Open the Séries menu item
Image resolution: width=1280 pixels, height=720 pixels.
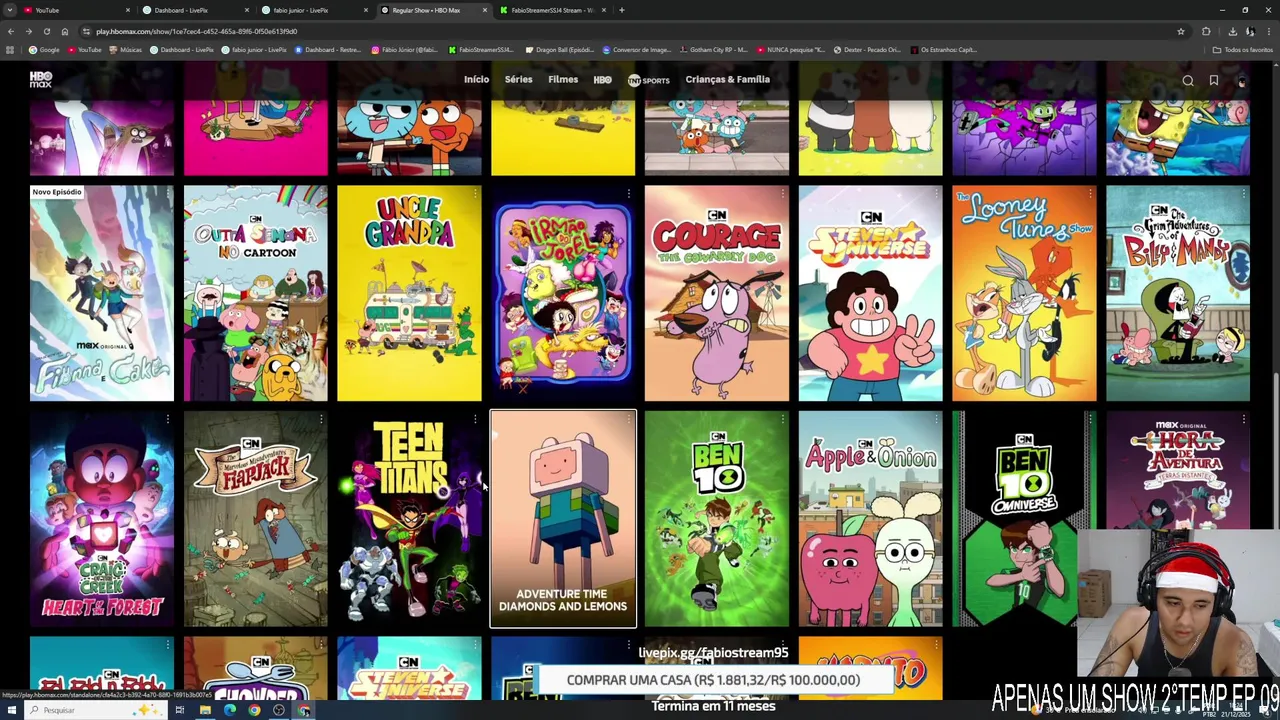[519, 80]
